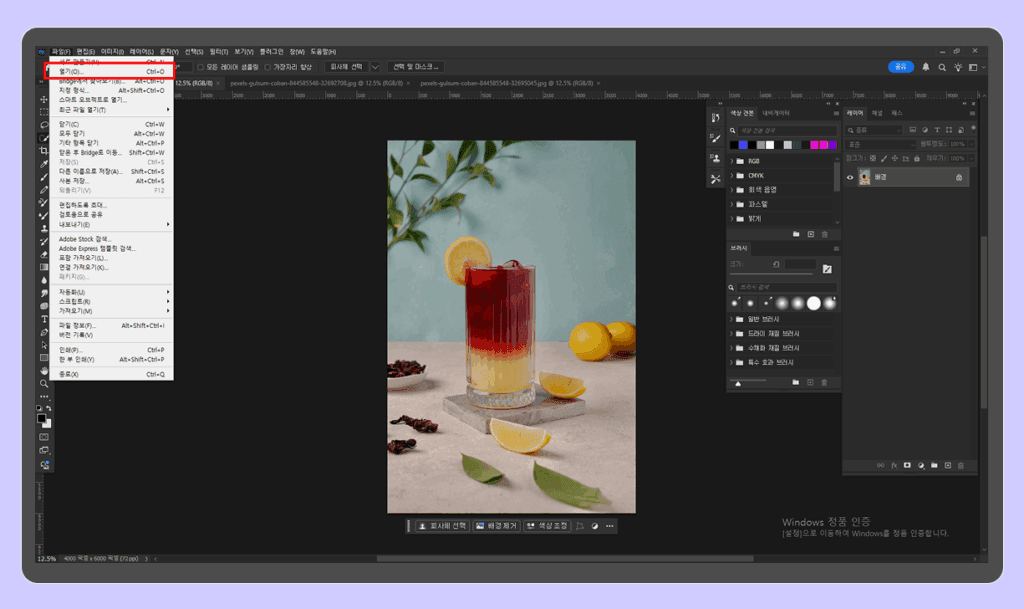This screenshot has width=1024, height=609.
Task: Select the Gradient tool
Action: (44, 267)
